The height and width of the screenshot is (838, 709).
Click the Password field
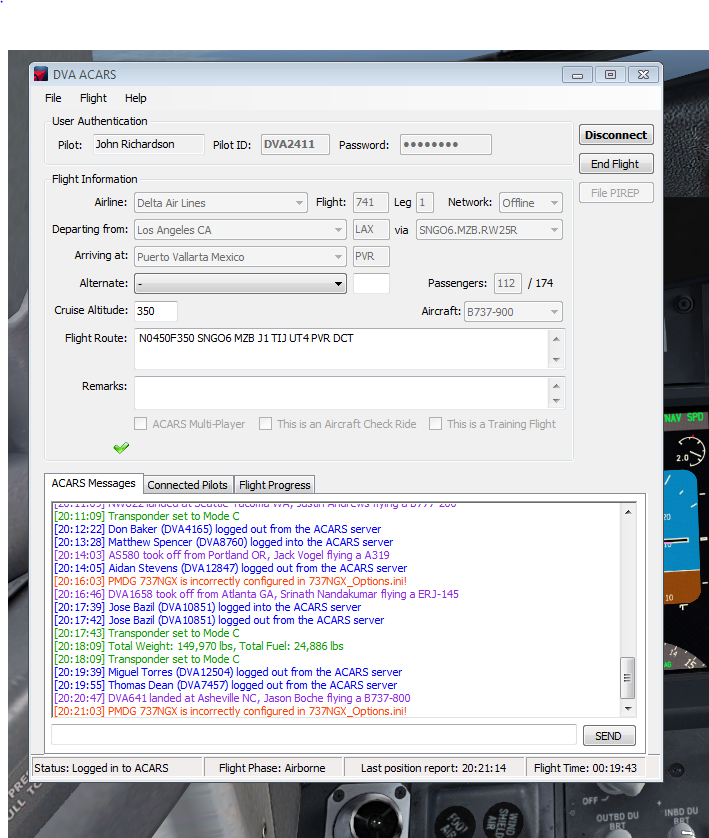[x=446, y=144]
